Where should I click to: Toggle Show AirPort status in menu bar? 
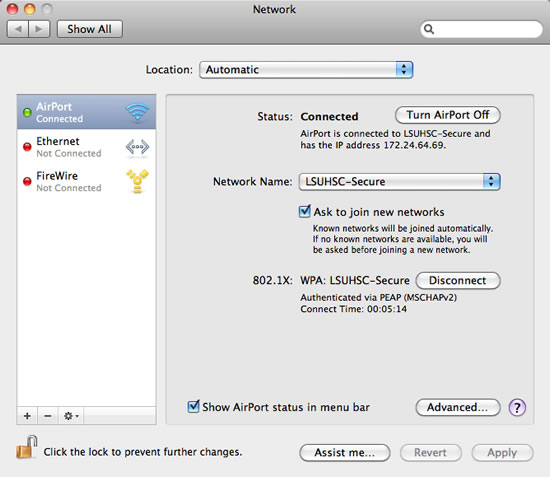click(x=193, y=407)
